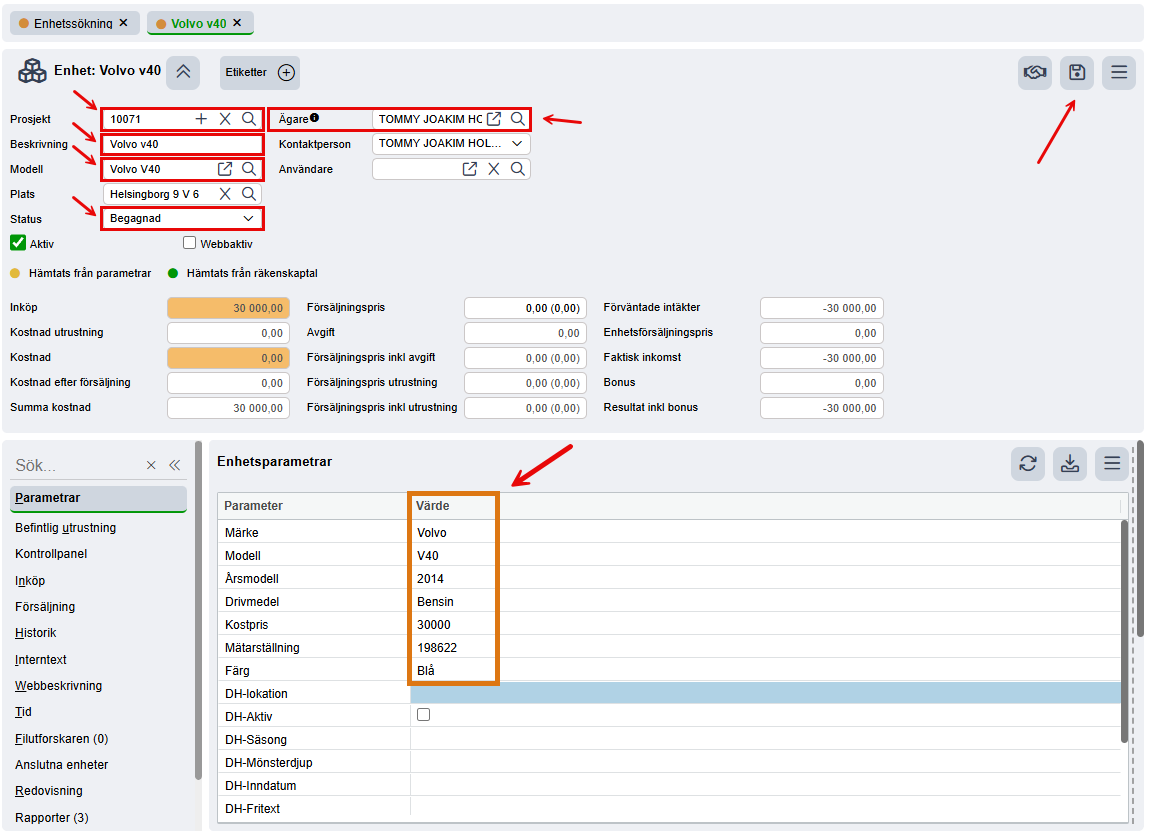Search for a Prosjekt
This screenshot has width=1149, height=835.
pos(249,119)
